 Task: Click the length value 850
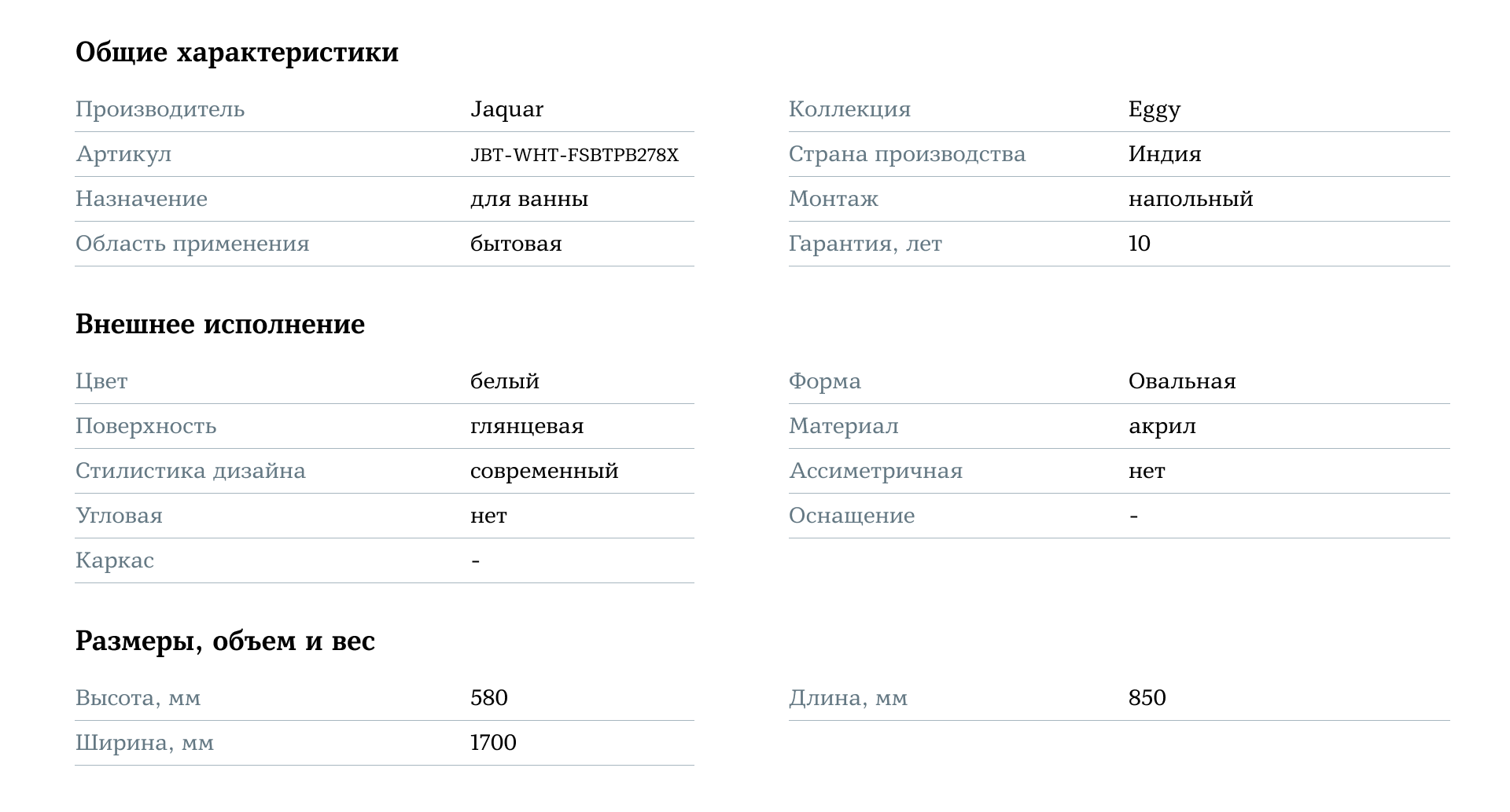coord(1147,698)
